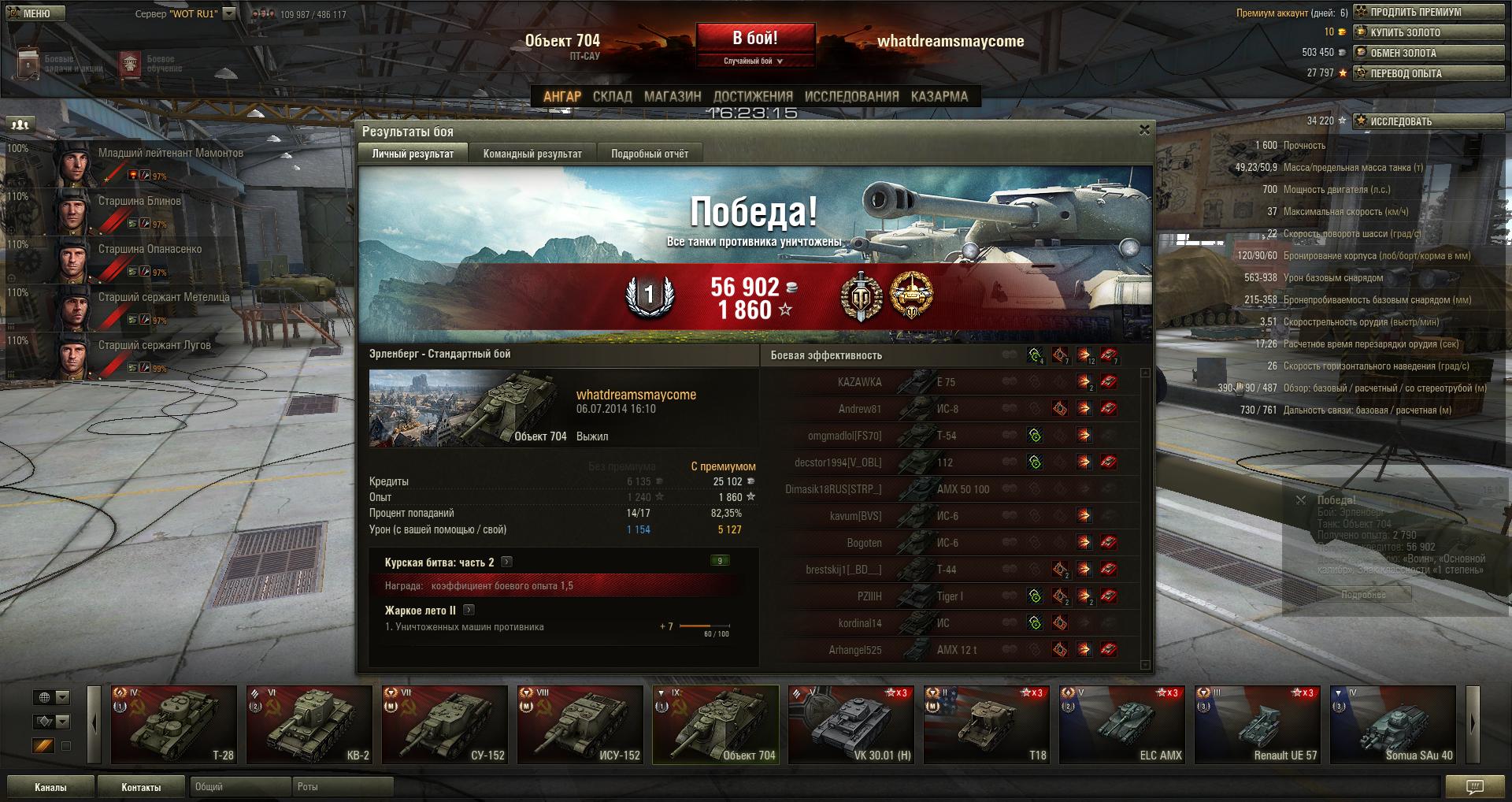Click the first class mastery badge
Viewport: 1512px width, 802px height.
pyautogui.click(x=650, y=296)
